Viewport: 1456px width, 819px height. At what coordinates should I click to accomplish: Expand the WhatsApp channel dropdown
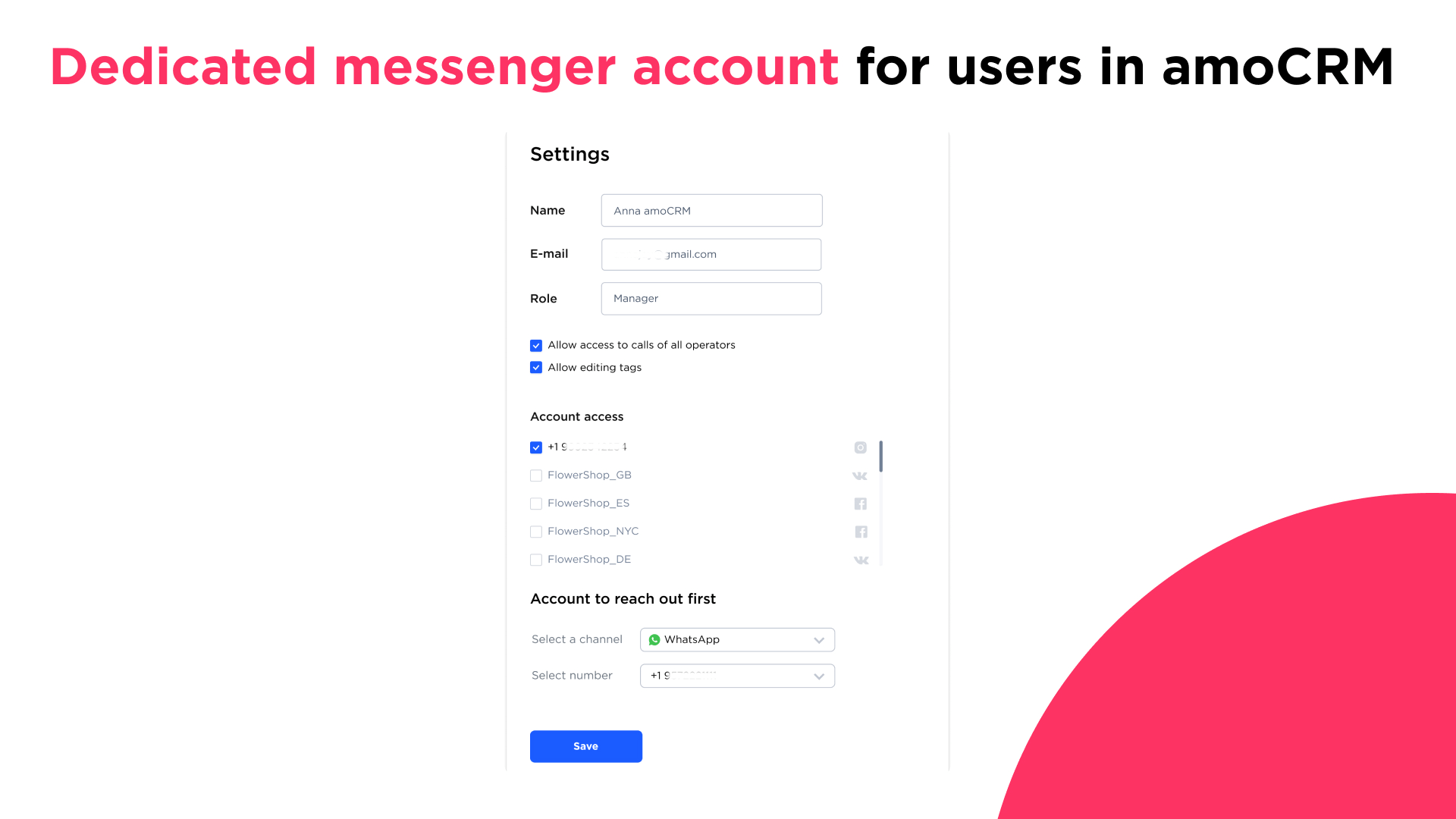pos(819,640)
